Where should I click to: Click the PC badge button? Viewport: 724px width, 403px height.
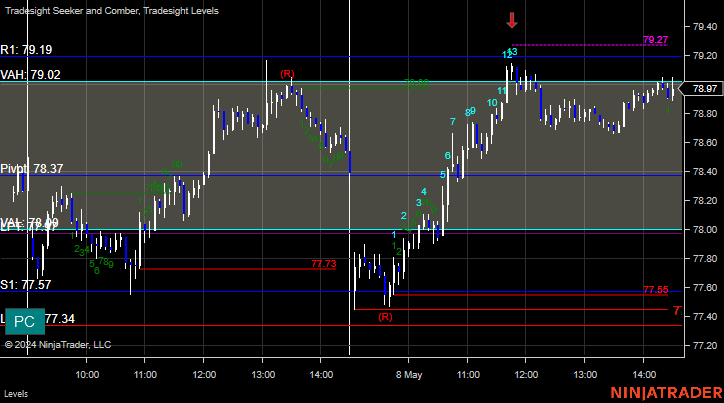point(25,321)
